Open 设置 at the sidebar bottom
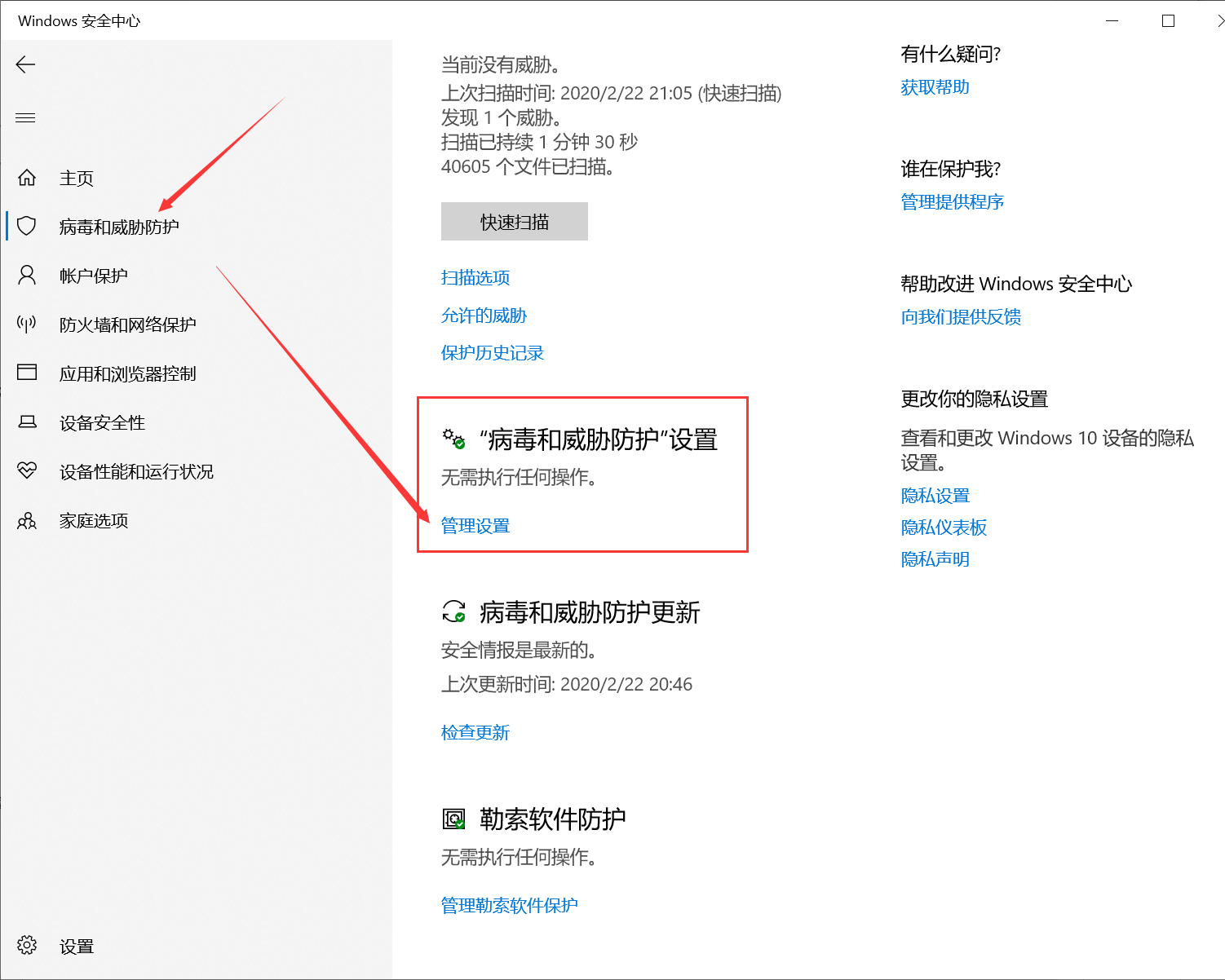Screen dimensions: 1225x980 77,946
